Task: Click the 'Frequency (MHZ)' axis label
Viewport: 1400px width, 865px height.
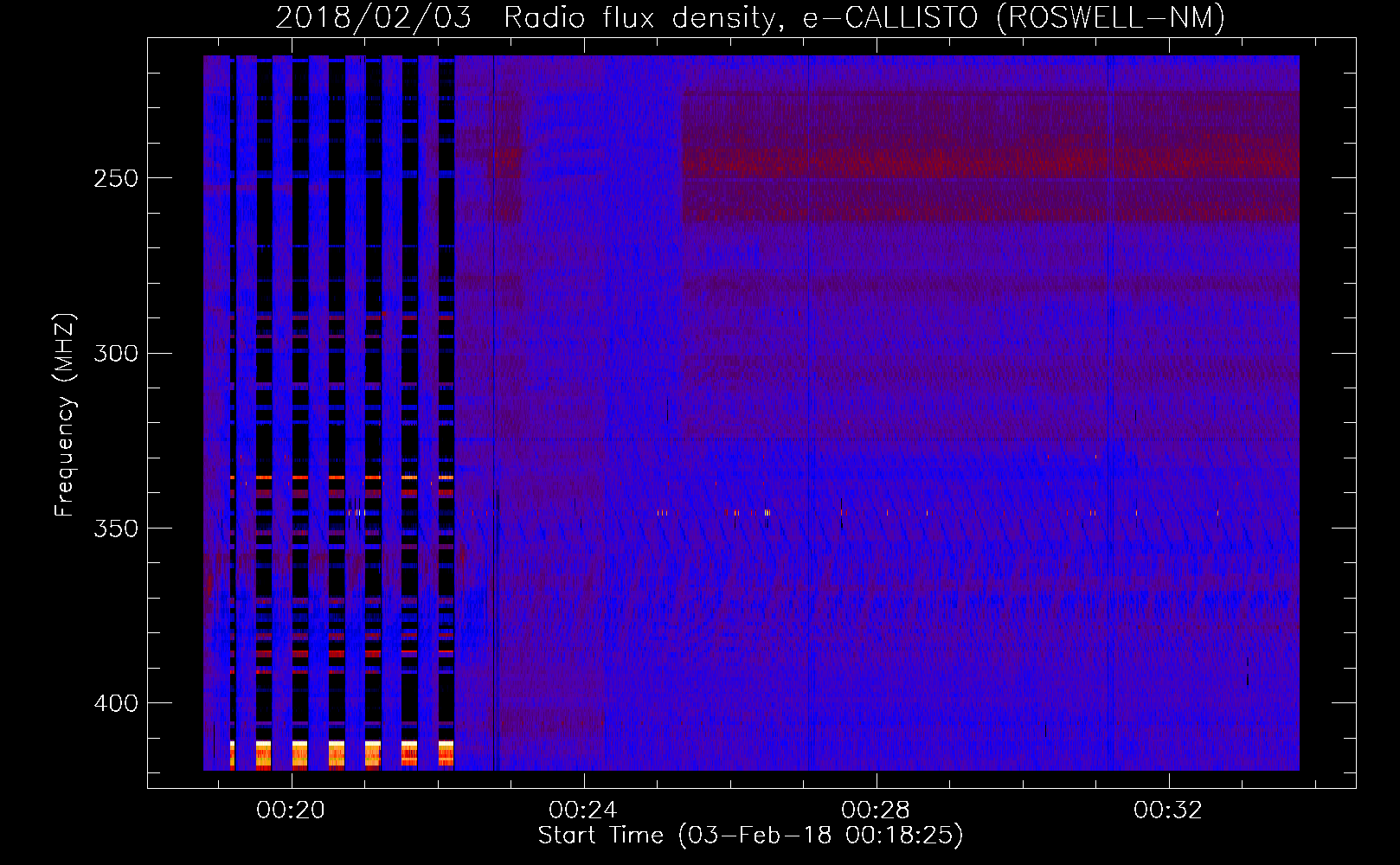Action: click(x=65, y=415)
